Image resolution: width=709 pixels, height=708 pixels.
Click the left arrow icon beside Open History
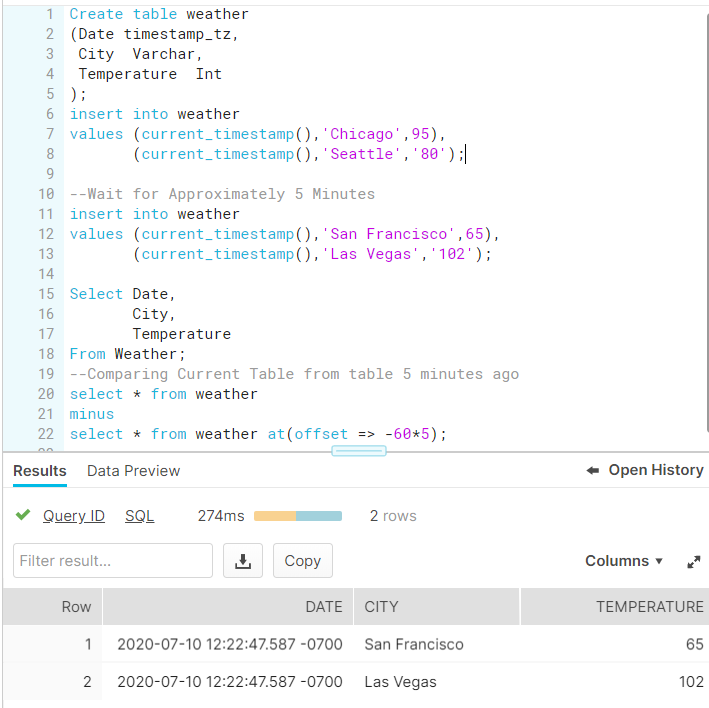[592, 471]
